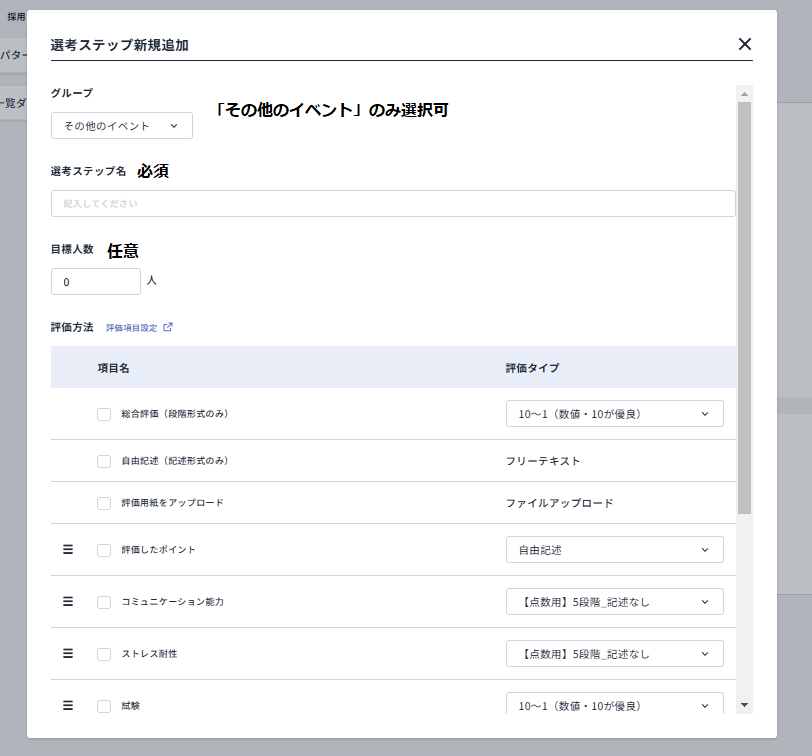The width and height of the screenshot is (812, 756).
Task: Click the drag handle beside コミュニケーション能力 row
Action: 67,601
